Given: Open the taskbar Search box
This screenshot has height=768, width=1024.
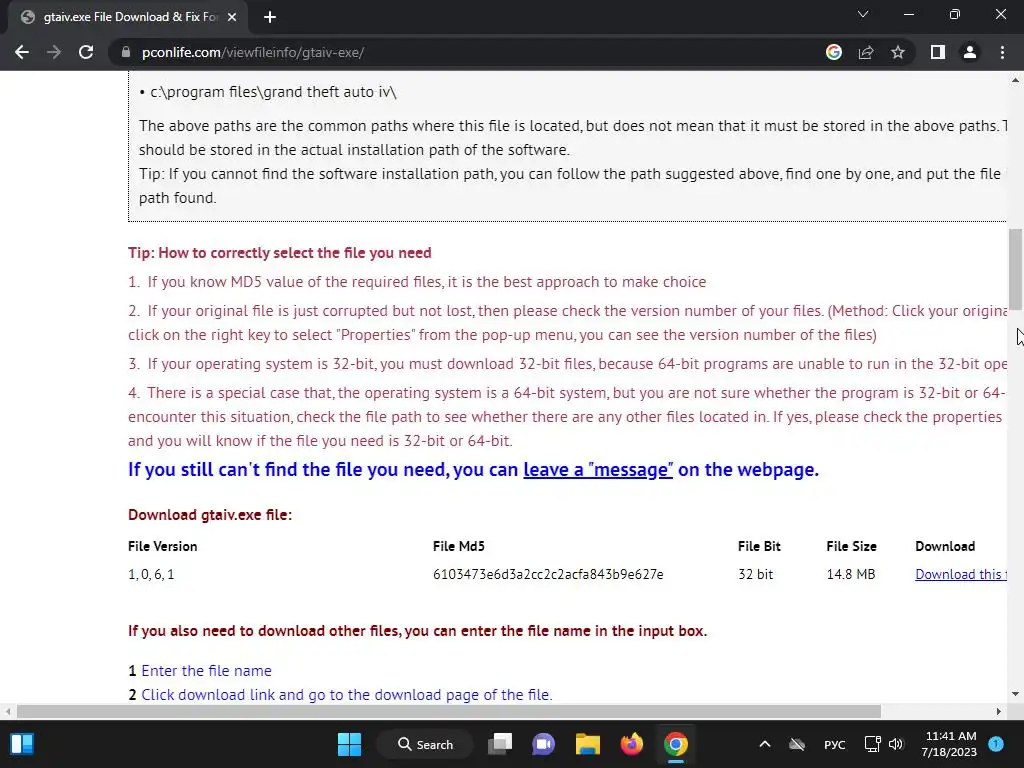Looking at the screenshot, I should [425, 744].
